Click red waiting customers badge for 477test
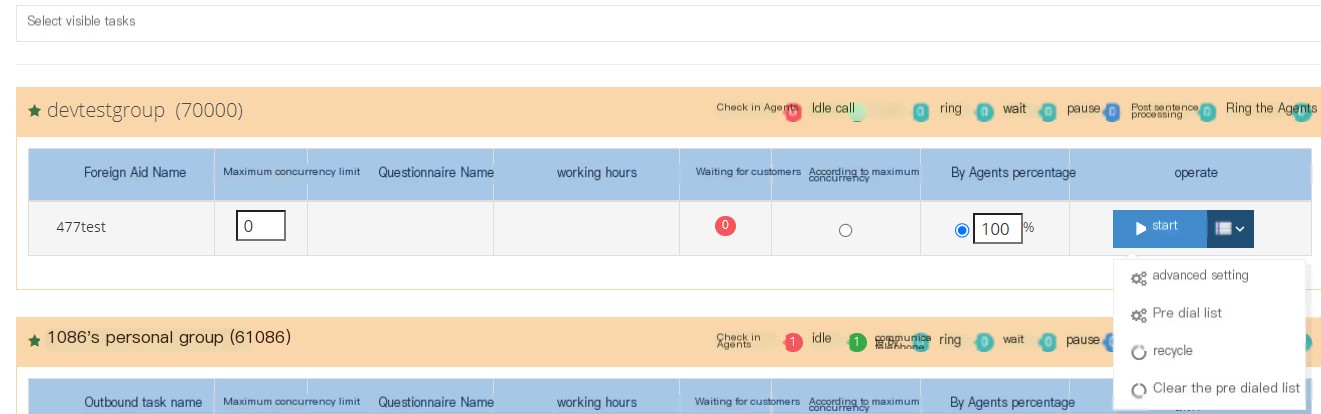Image resolution: width=1321 pixels, height=414 pixels. click(726, 226)
